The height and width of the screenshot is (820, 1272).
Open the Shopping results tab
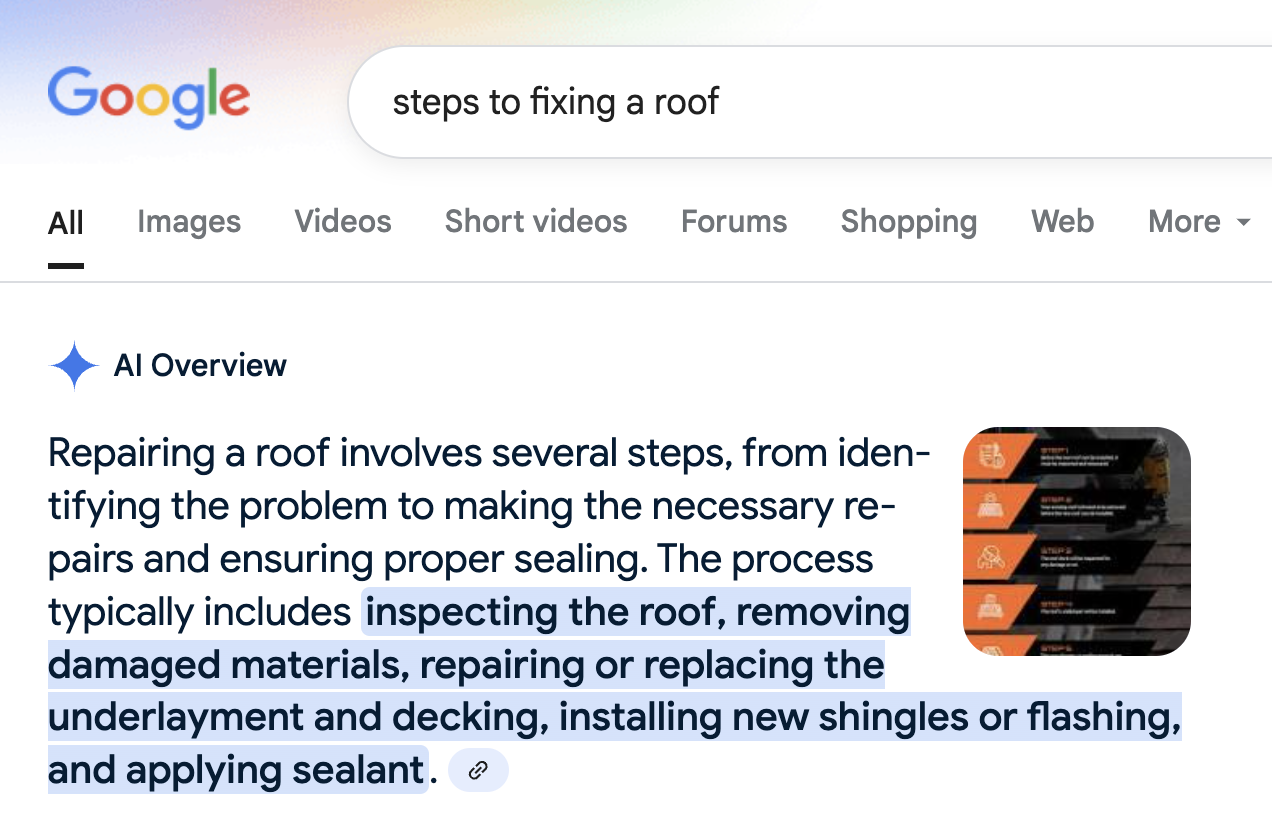click(909, 221)
